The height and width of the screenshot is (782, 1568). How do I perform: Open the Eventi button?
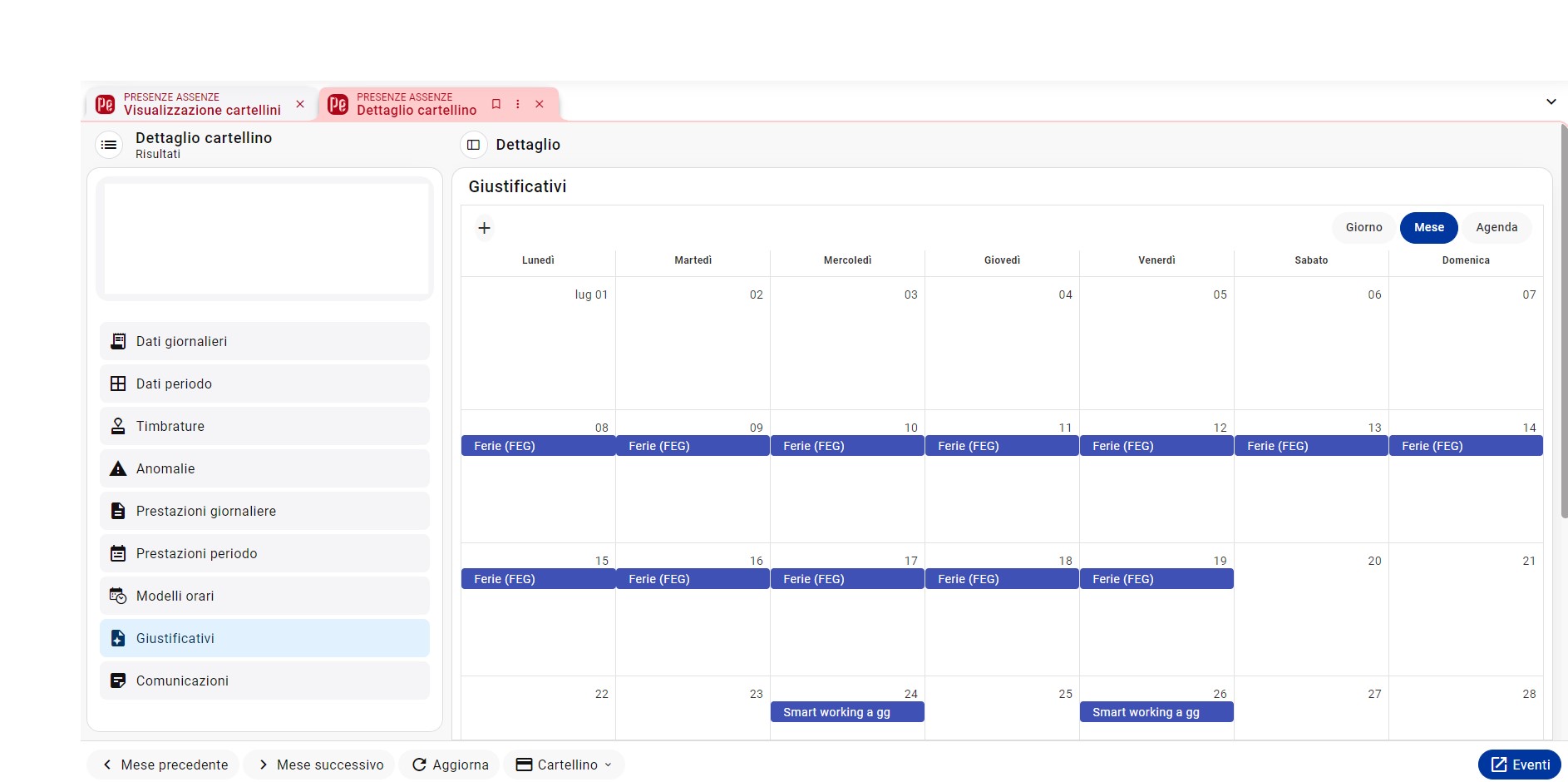[x=1519, y=765]
